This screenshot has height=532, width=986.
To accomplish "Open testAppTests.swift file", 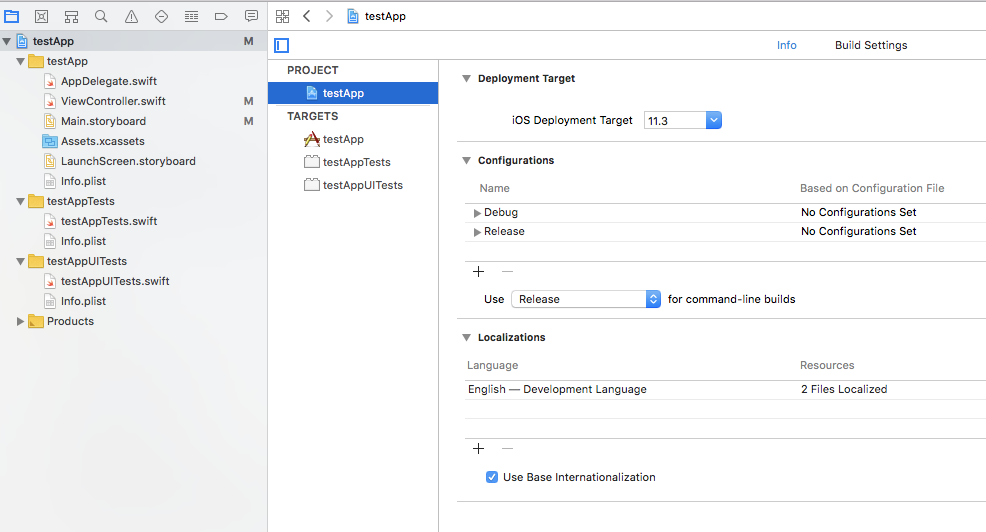I will click(109, 221).
